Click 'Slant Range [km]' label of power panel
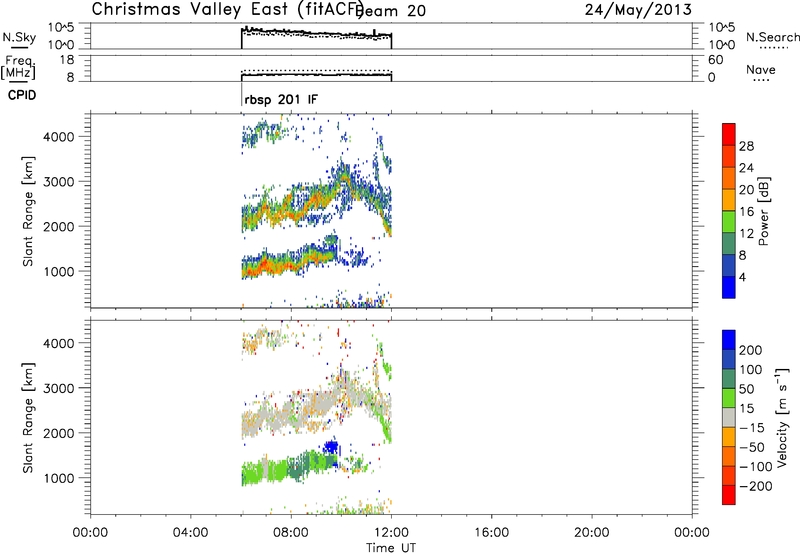This screenshot has width=800, height=554. pos(28,211)
